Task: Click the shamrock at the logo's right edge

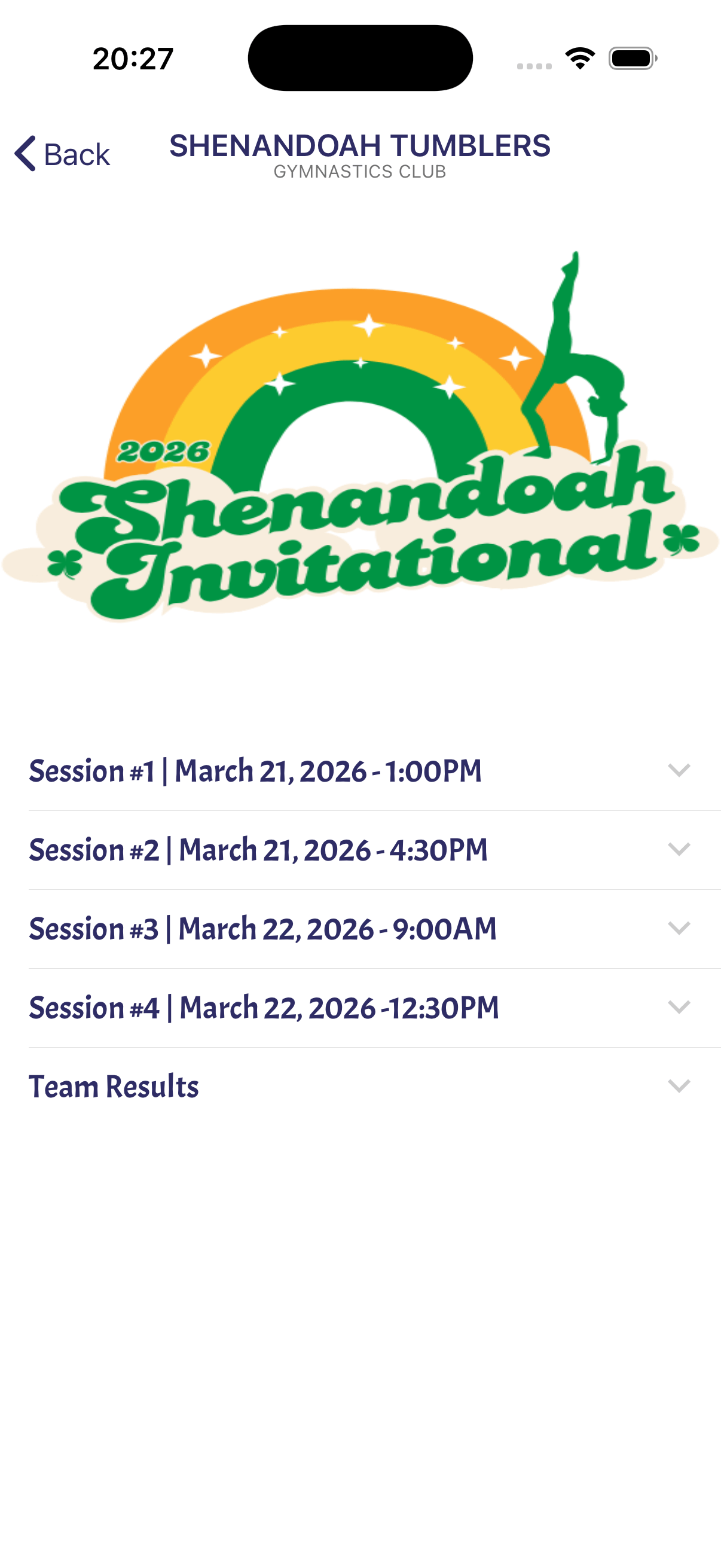Action: click(x=682, y=539)
